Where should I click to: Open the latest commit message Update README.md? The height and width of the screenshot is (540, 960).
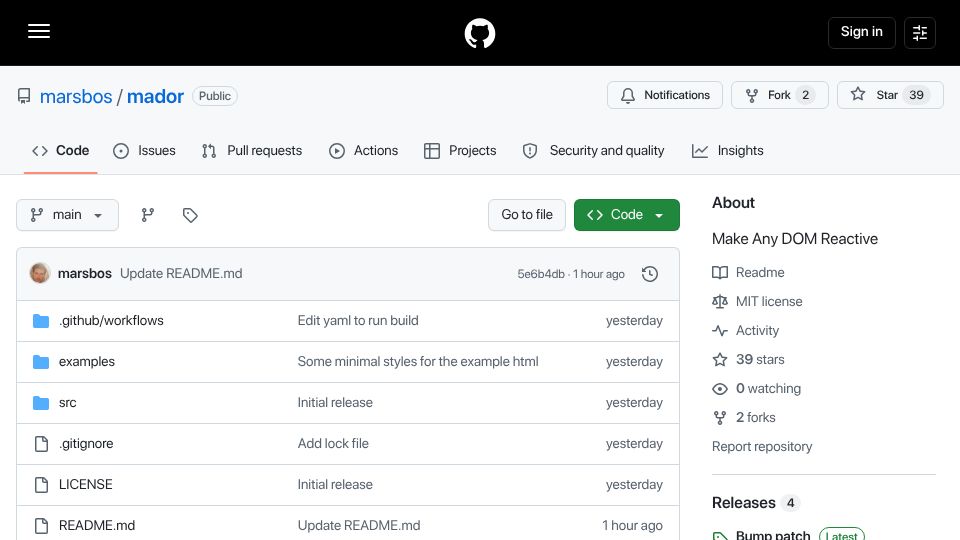pyautogui.click(x=181, y=274)
